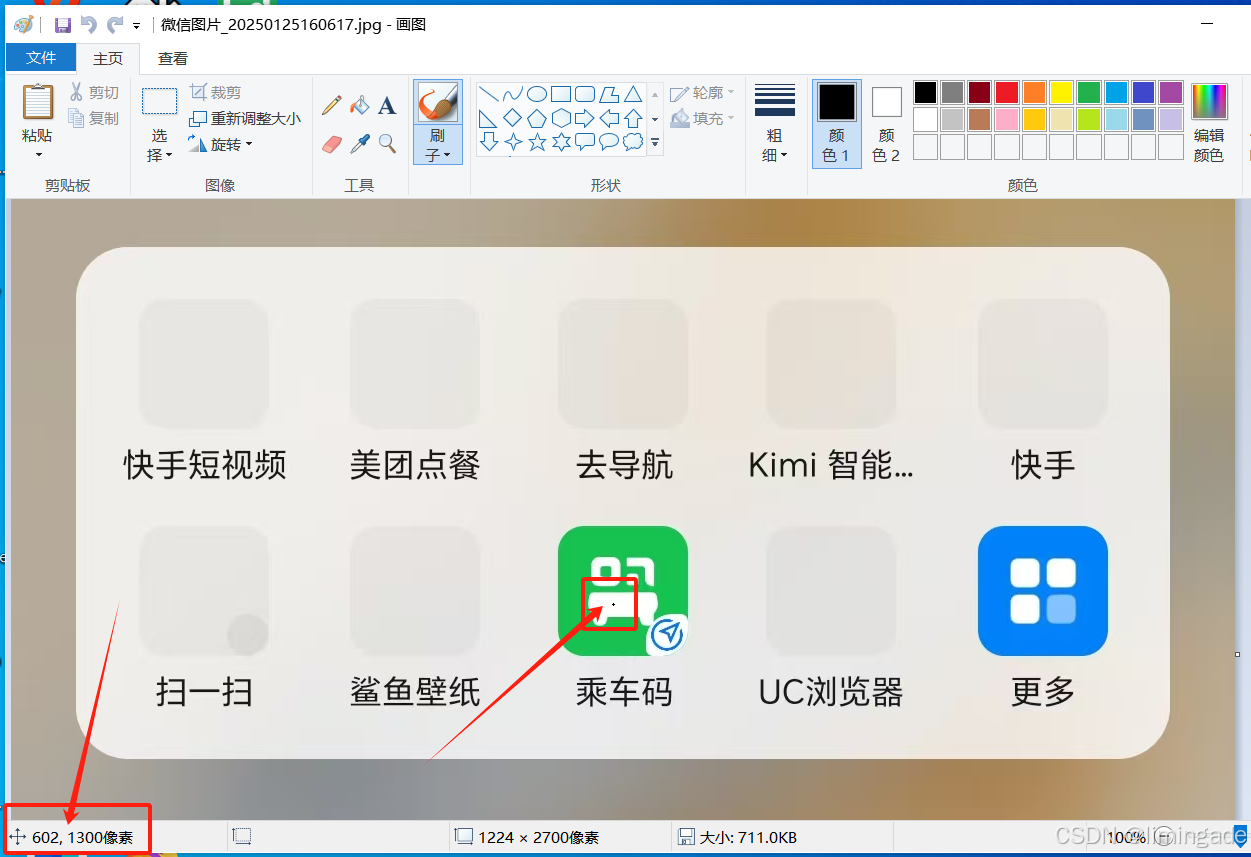Pick the hexagon shape
Screen dimensions: 1251x857
pyautogui.click(x=561, y=119)
